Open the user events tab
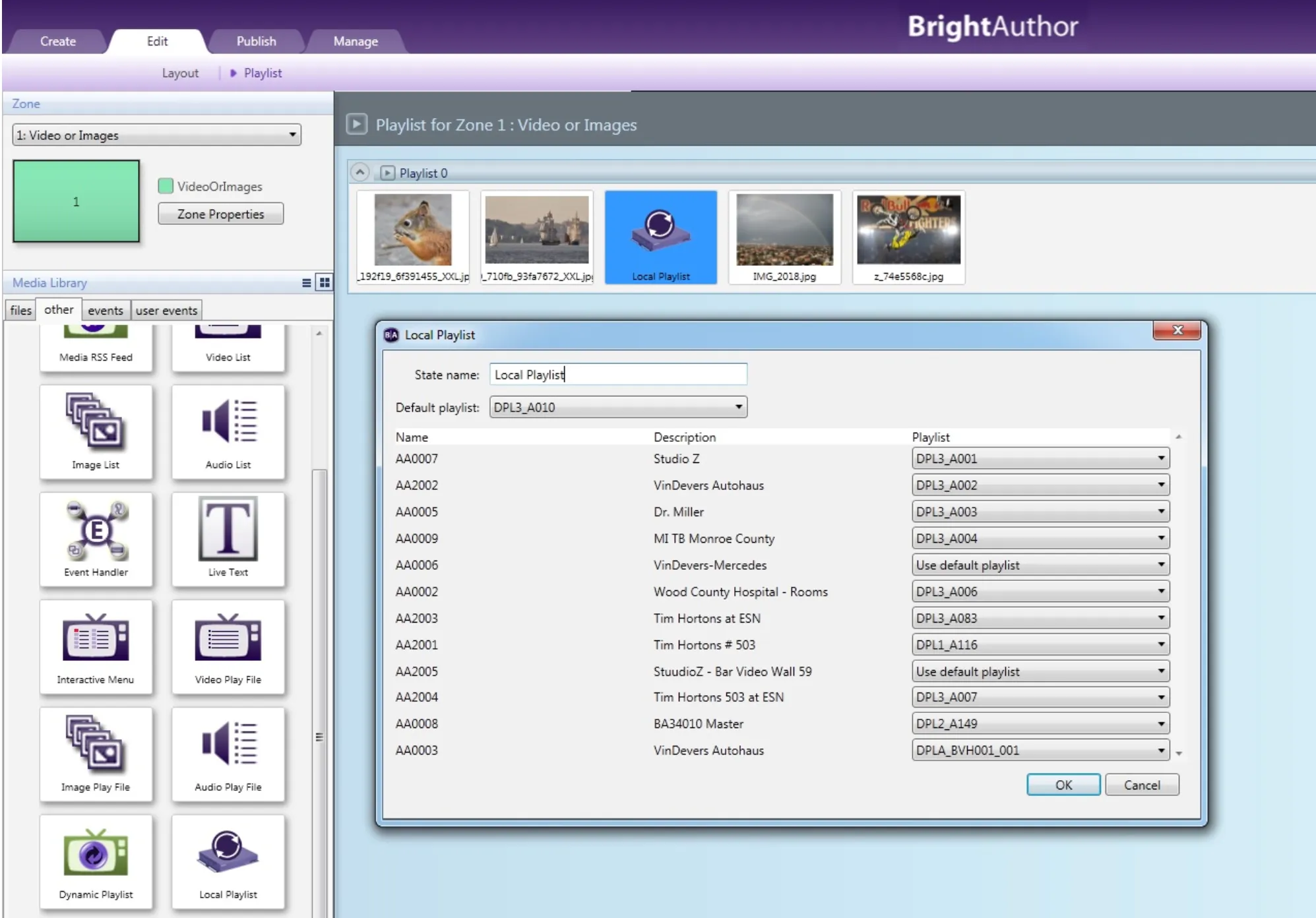Viewport: 1316px width, 918px height. pyautogui.click(x=166, y=310)
